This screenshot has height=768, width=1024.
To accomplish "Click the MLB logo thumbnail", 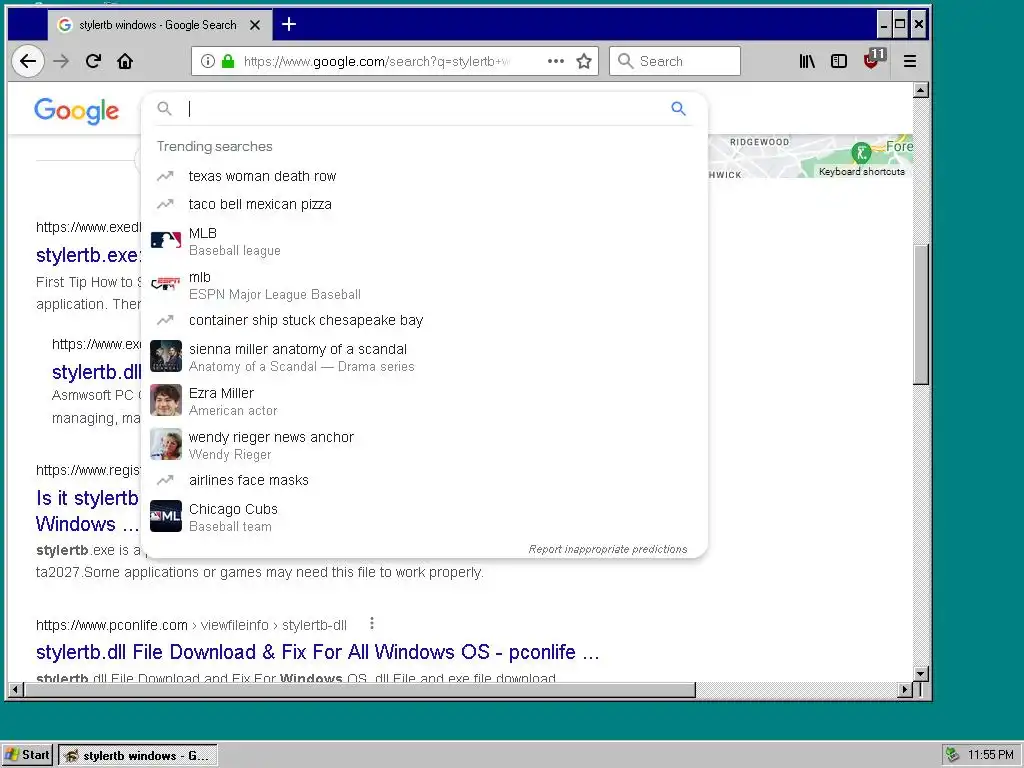I will point(166,240).
